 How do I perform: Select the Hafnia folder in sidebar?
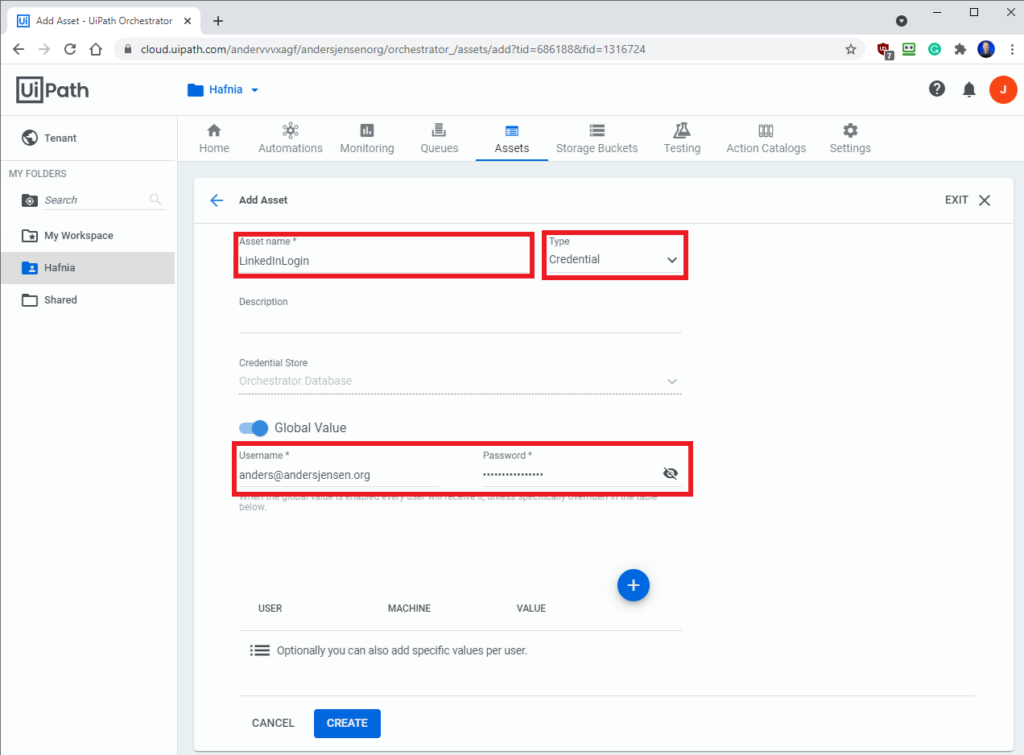88,268
